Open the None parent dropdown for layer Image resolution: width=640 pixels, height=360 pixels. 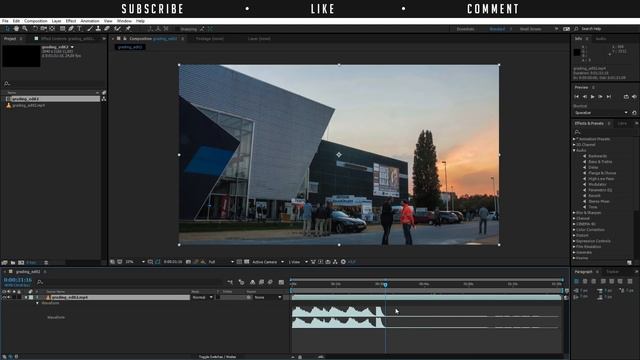268,297
